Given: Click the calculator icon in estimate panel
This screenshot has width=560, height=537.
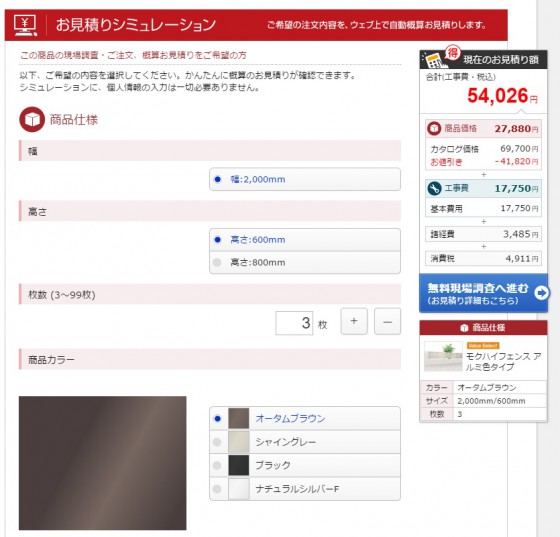Looking at the screenshot, I should pos(433,59).
